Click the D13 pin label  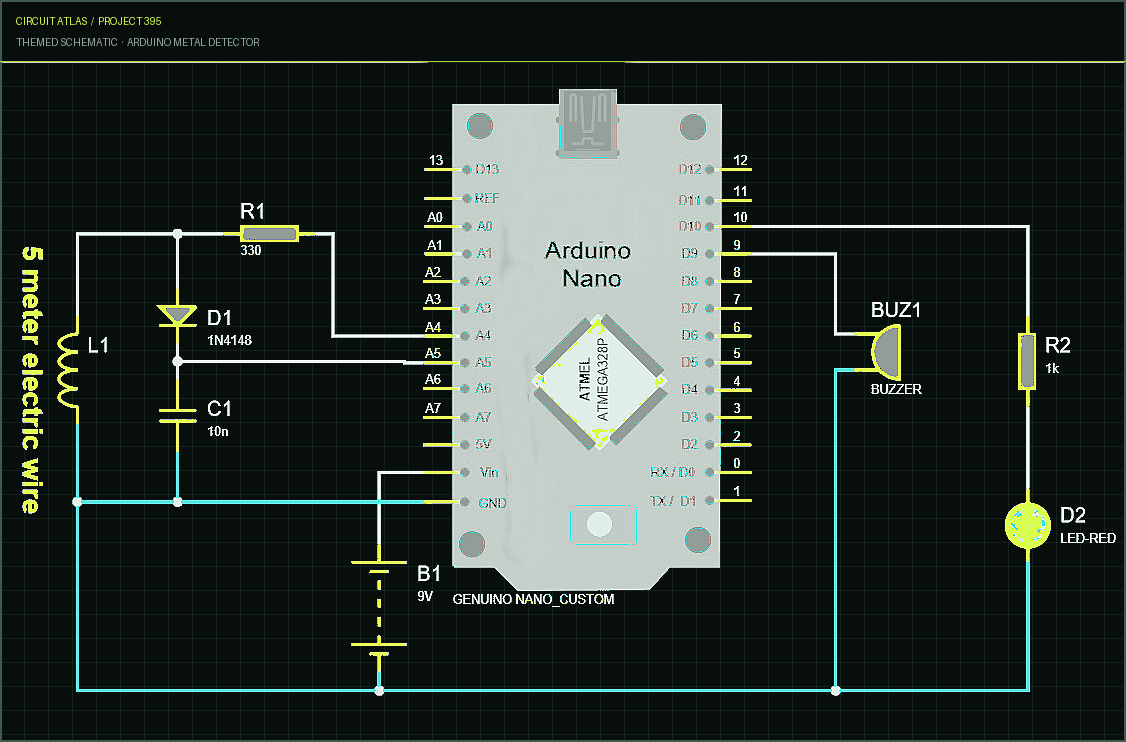tap(487, 170)
